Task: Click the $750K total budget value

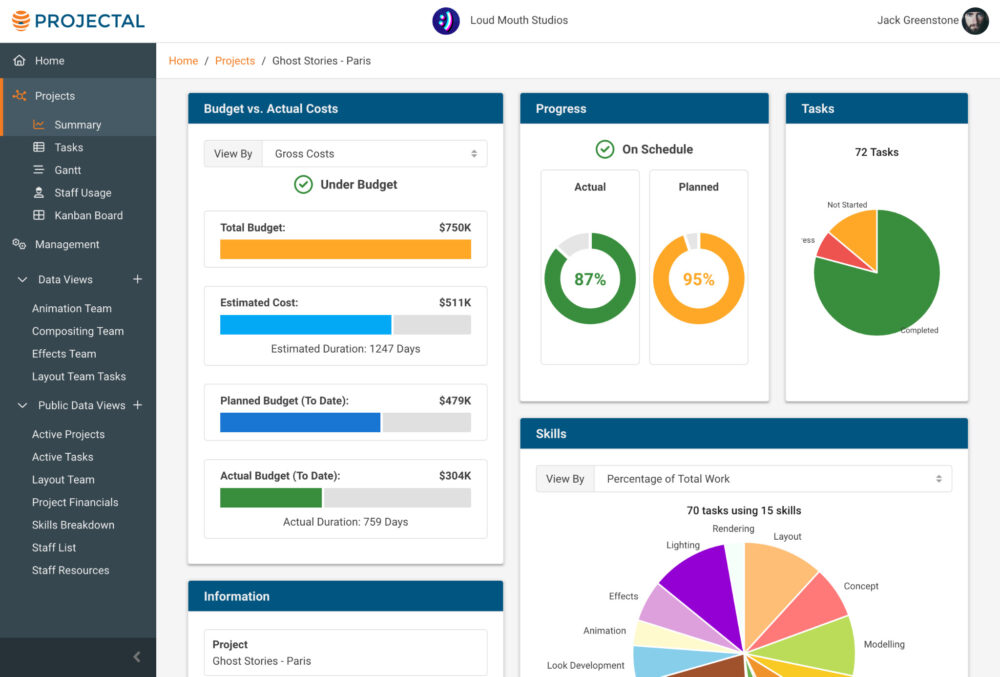Action: [x=455, y=228]
